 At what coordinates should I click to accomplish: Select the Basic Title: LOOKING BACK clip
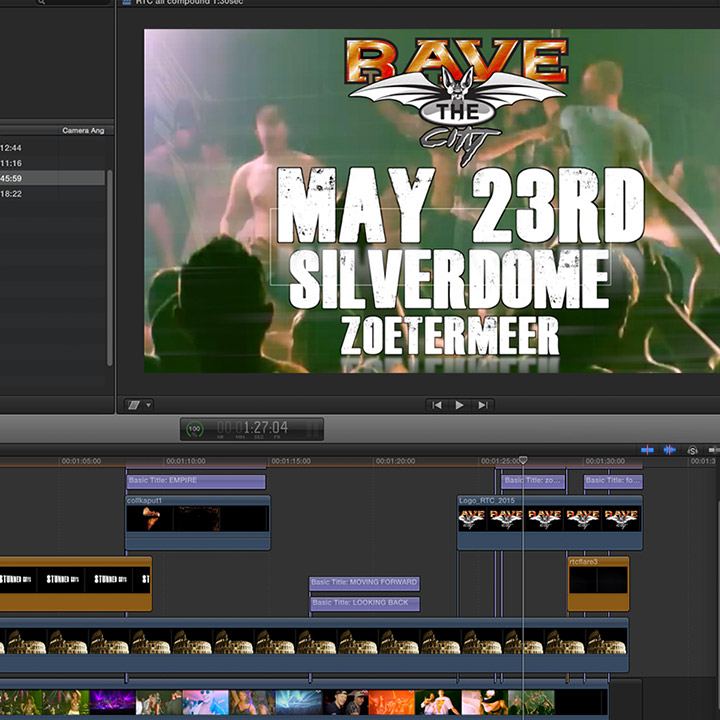coord(365,603)
